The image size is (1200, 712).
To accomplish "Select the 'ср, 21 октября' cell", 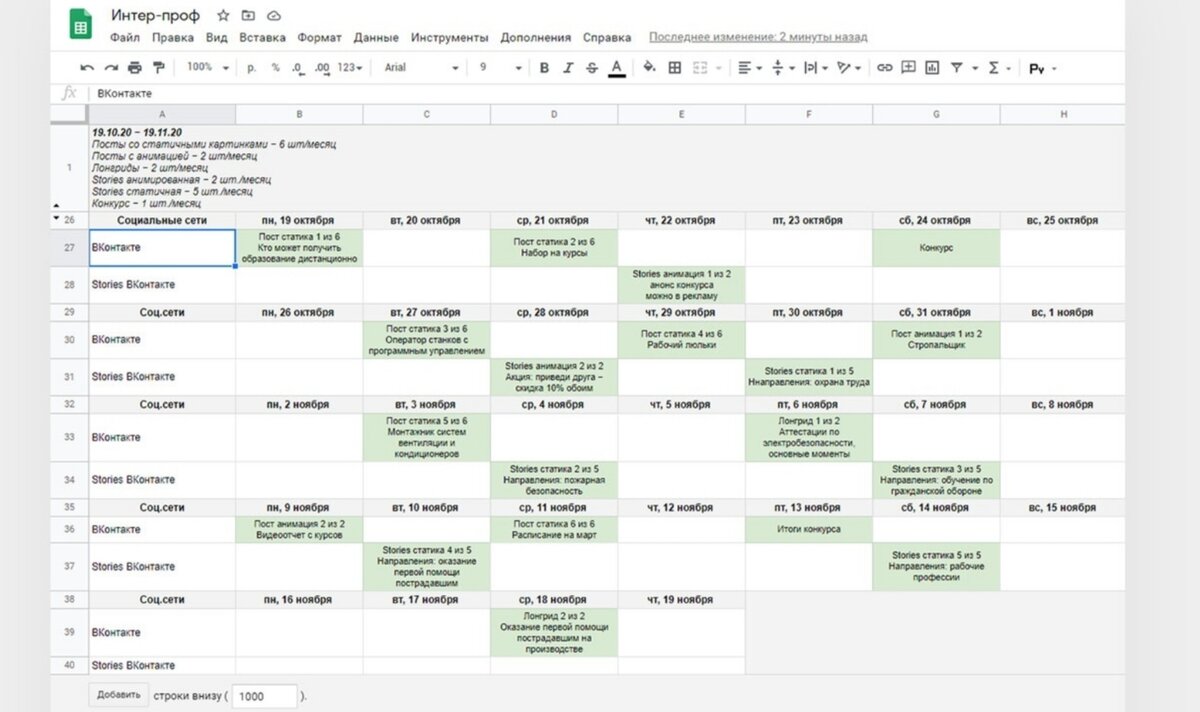I will pos(554,220).
